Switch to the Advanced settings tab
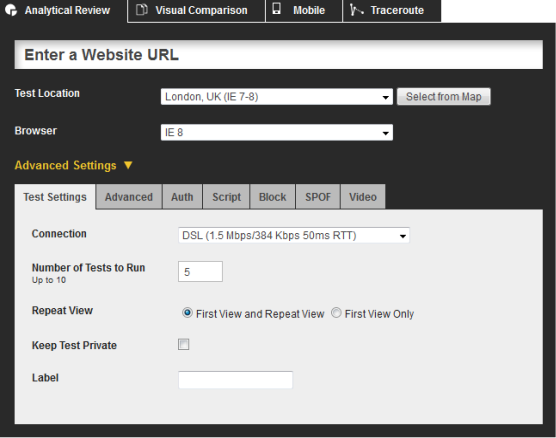The height and width of the screenshot is (438, 556). 129,197
